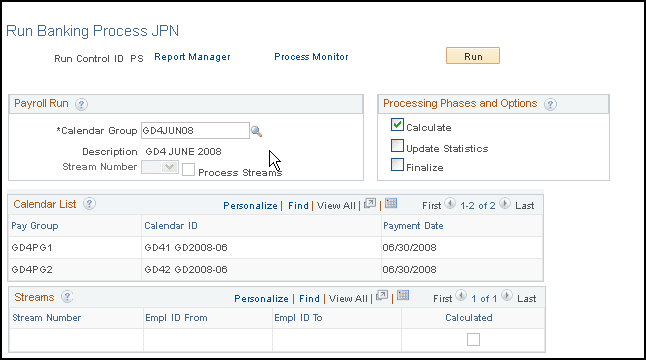This screenshot has height=360, width=646.
Task: Open the Stream Number dropdown
Action: (160, 167)
